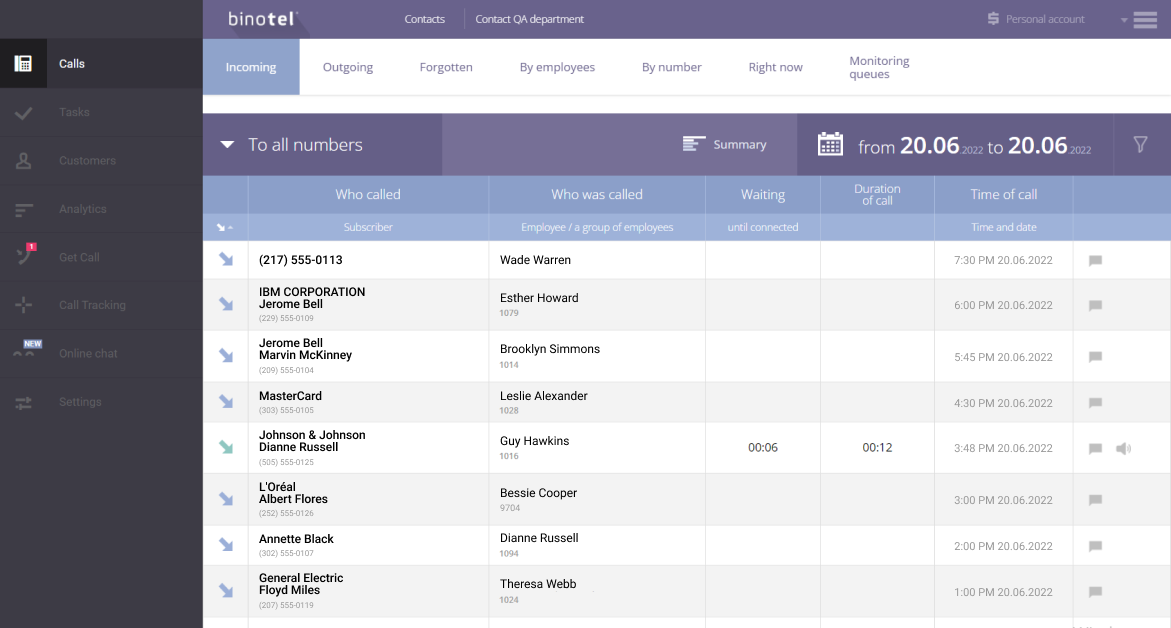Open the calendar date picker icon

point(830,144)
